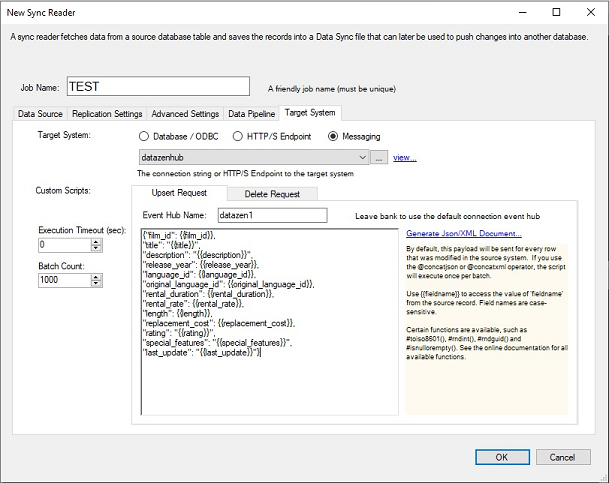Click the "special_features" line in the script

[218, 343]
